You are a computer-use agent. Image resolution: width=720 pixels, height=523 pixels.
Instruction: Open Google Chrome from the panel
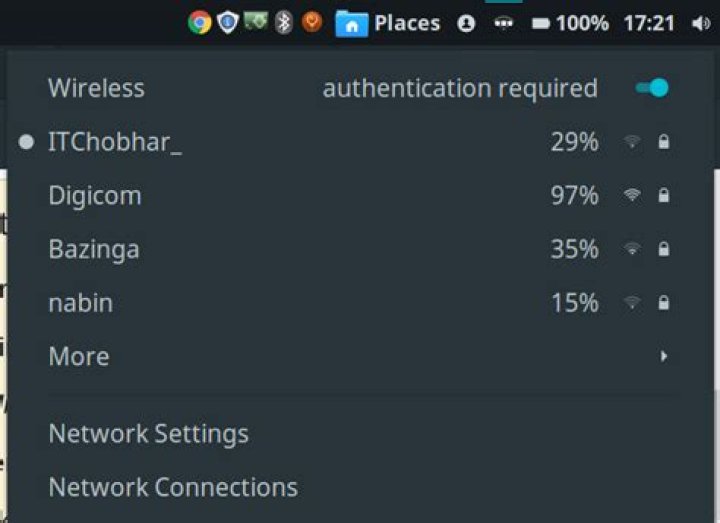click(x=200, y=22)
